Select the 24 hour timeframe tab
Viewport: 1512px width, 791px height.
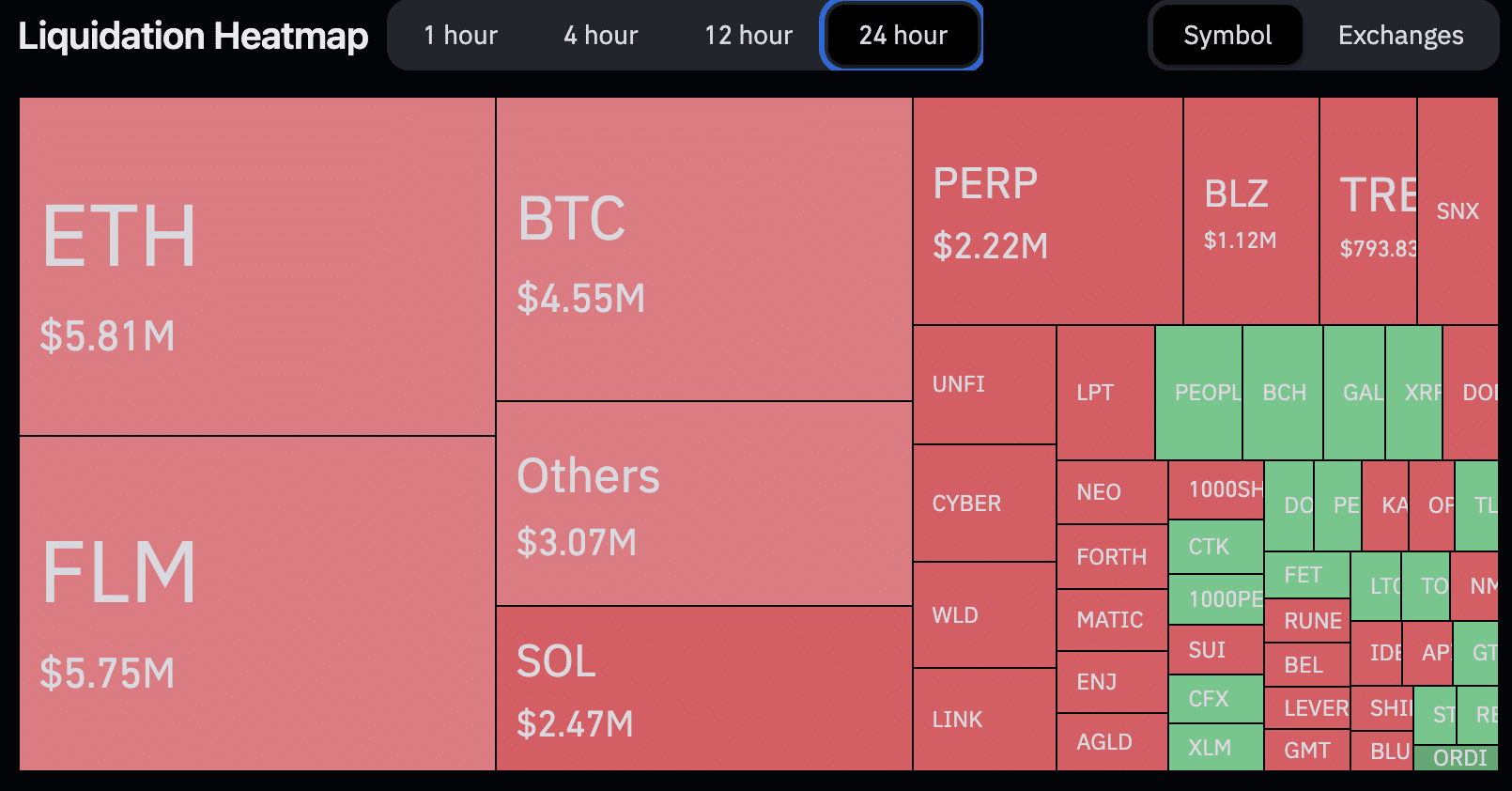point(903,36)
